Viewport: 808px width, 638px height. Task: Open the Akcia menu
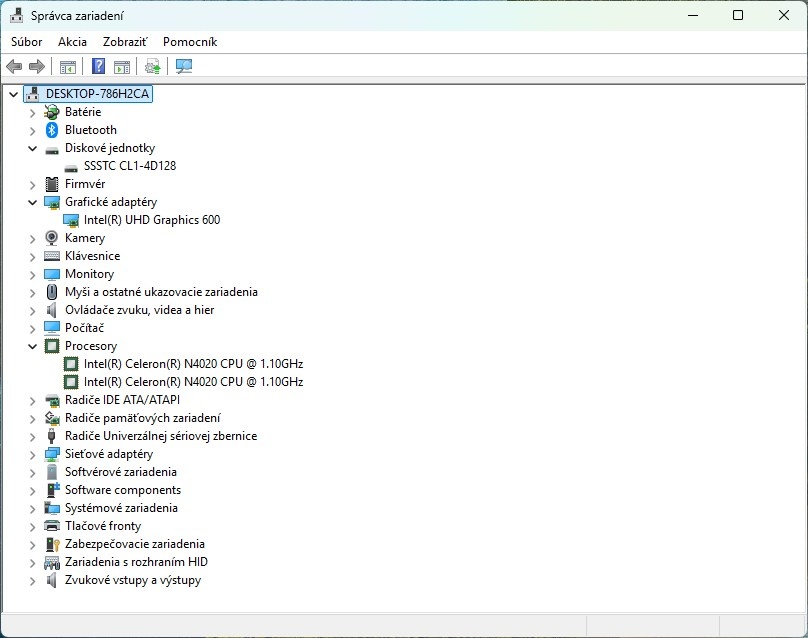(71, 41)
